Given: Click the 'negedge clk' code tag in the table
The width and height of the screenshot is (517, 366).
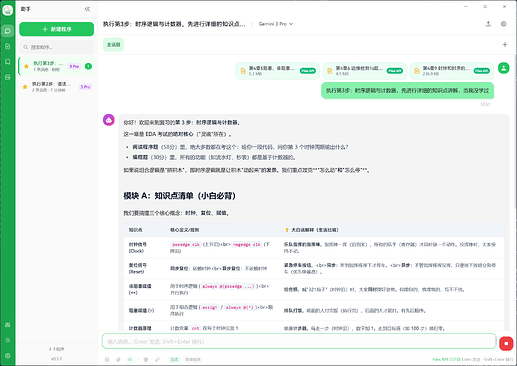Looking at the screenshot, I should coord(247,245).
